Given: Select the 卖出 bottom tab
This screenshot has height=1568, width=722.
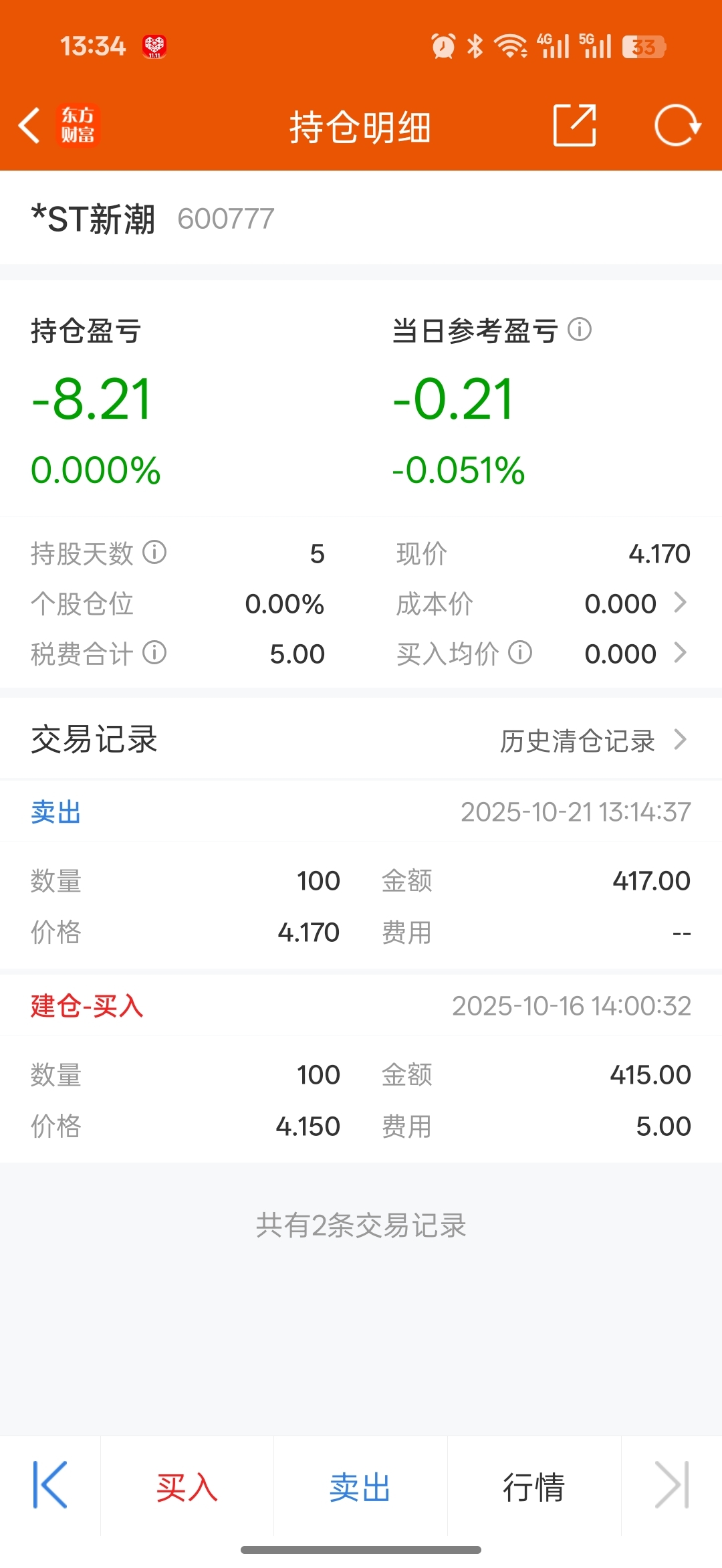Looking at the screenshot, I should click(360, 1488).
